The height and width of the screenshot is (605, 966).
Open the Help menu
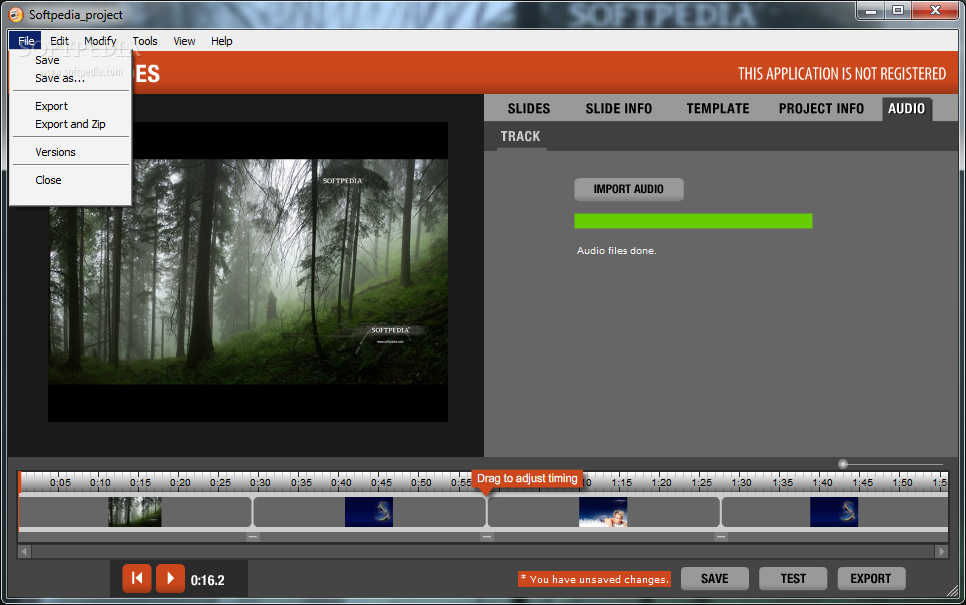[x=222, y=41]
